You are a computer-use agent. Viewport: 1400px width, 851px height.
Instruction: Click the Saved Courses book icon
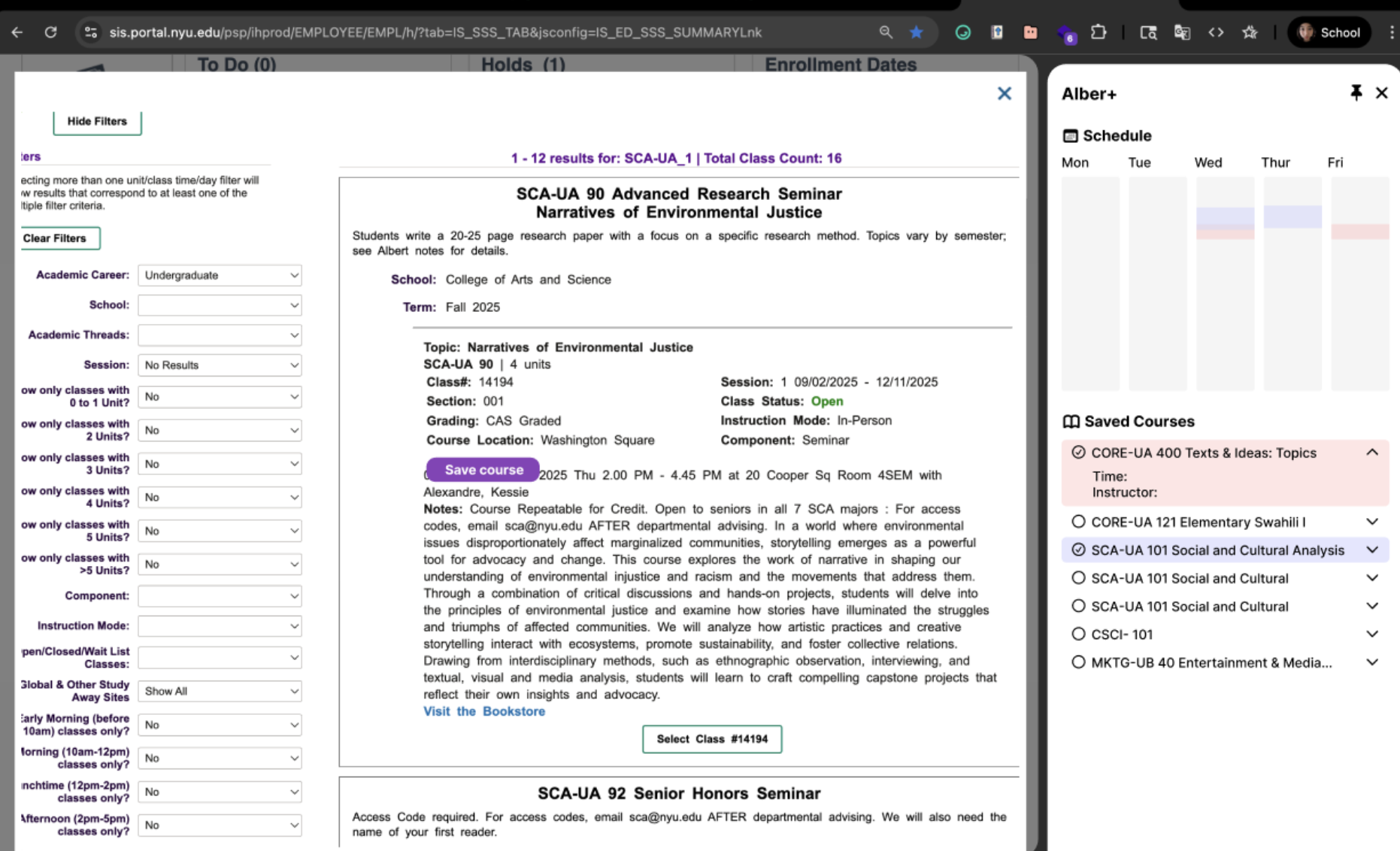1071,422
